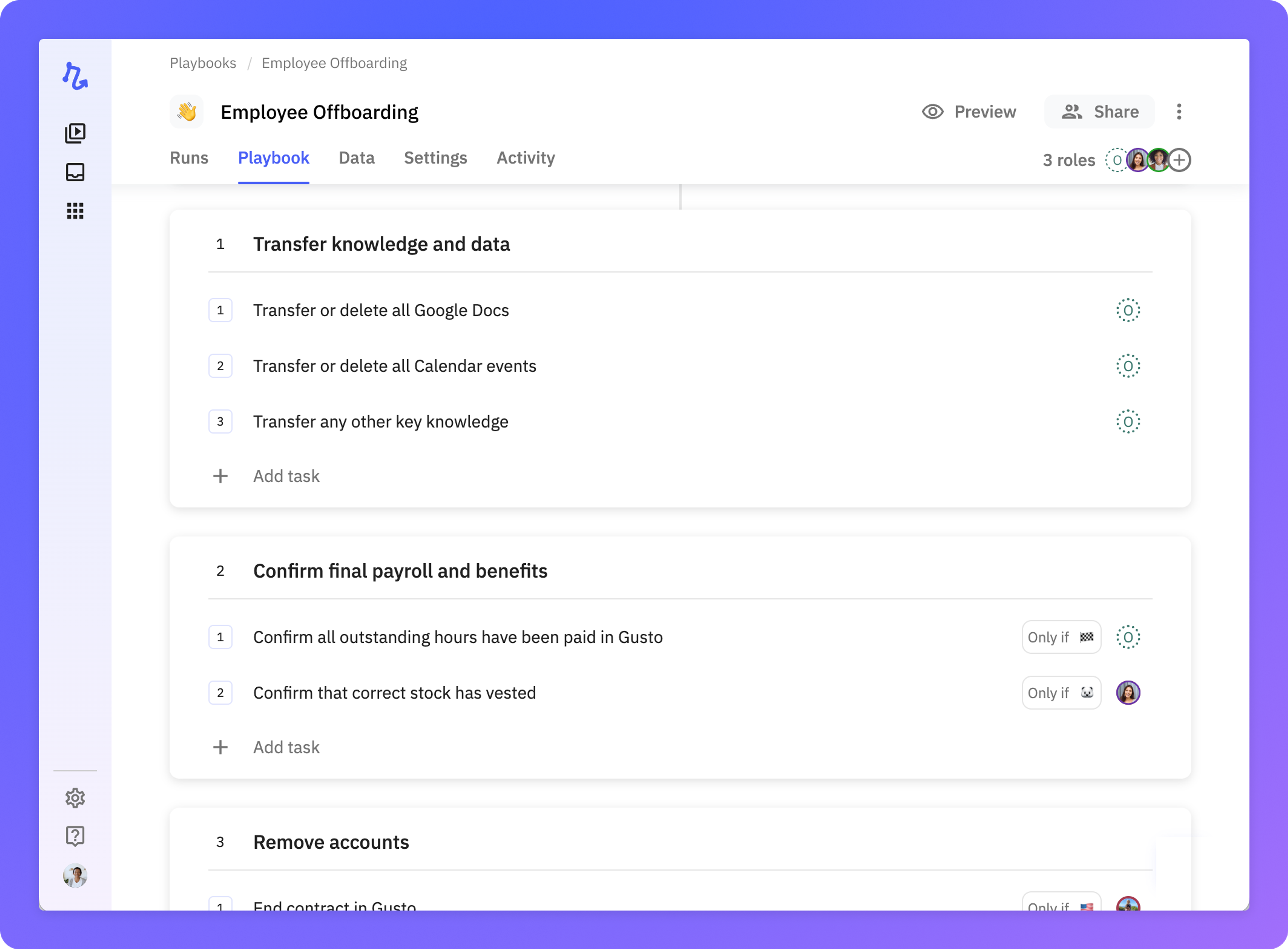Open the three-dot more options menu
The width and height of the screenshot is (1288, 949).
pyautogui.click(x=1179, y=111)
